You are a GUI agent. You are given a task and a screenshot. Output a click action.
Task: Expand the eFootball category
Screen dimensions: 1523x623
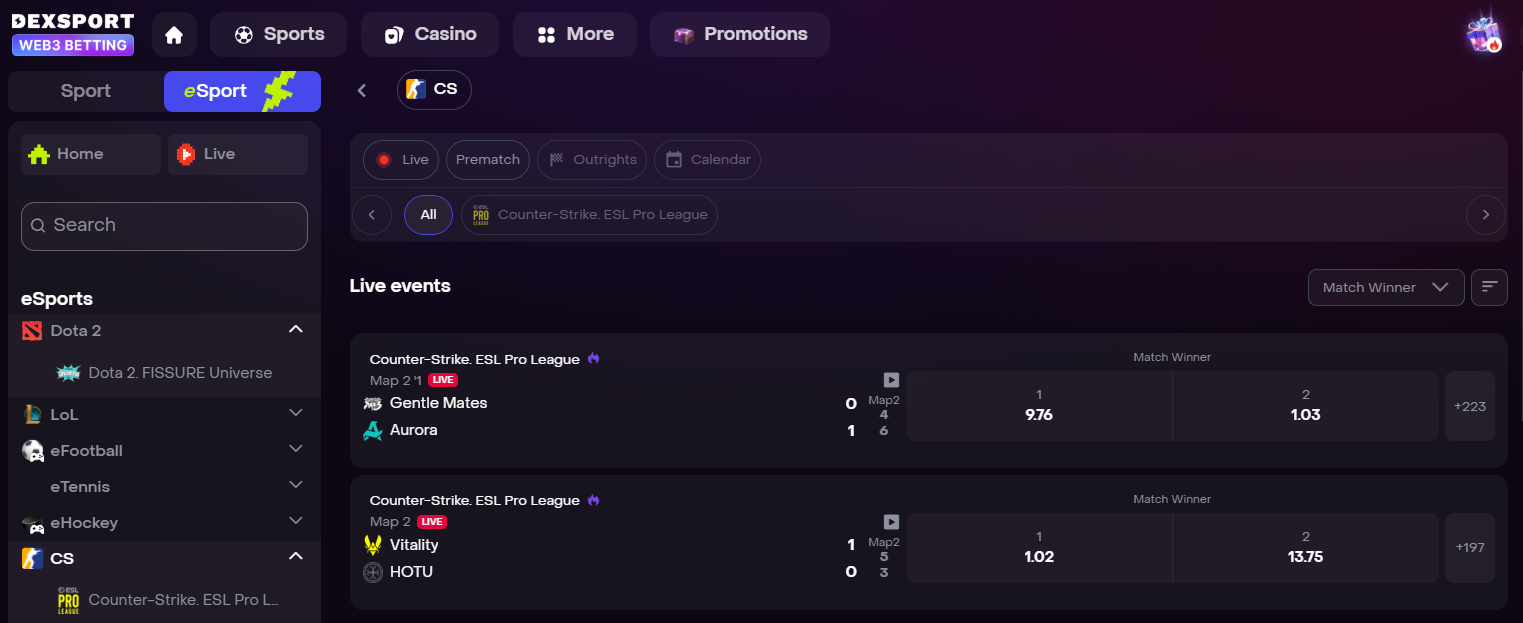[x=295, y=449]
